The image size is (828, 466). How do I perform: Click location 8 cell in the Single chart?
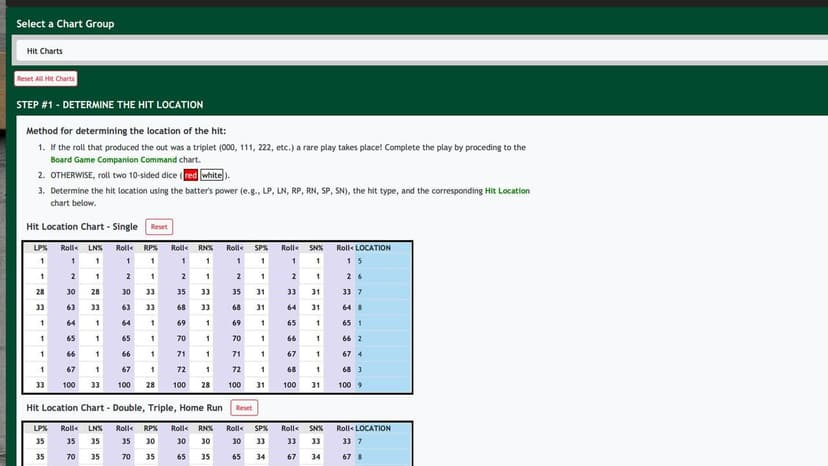click(x=383, y=307)
